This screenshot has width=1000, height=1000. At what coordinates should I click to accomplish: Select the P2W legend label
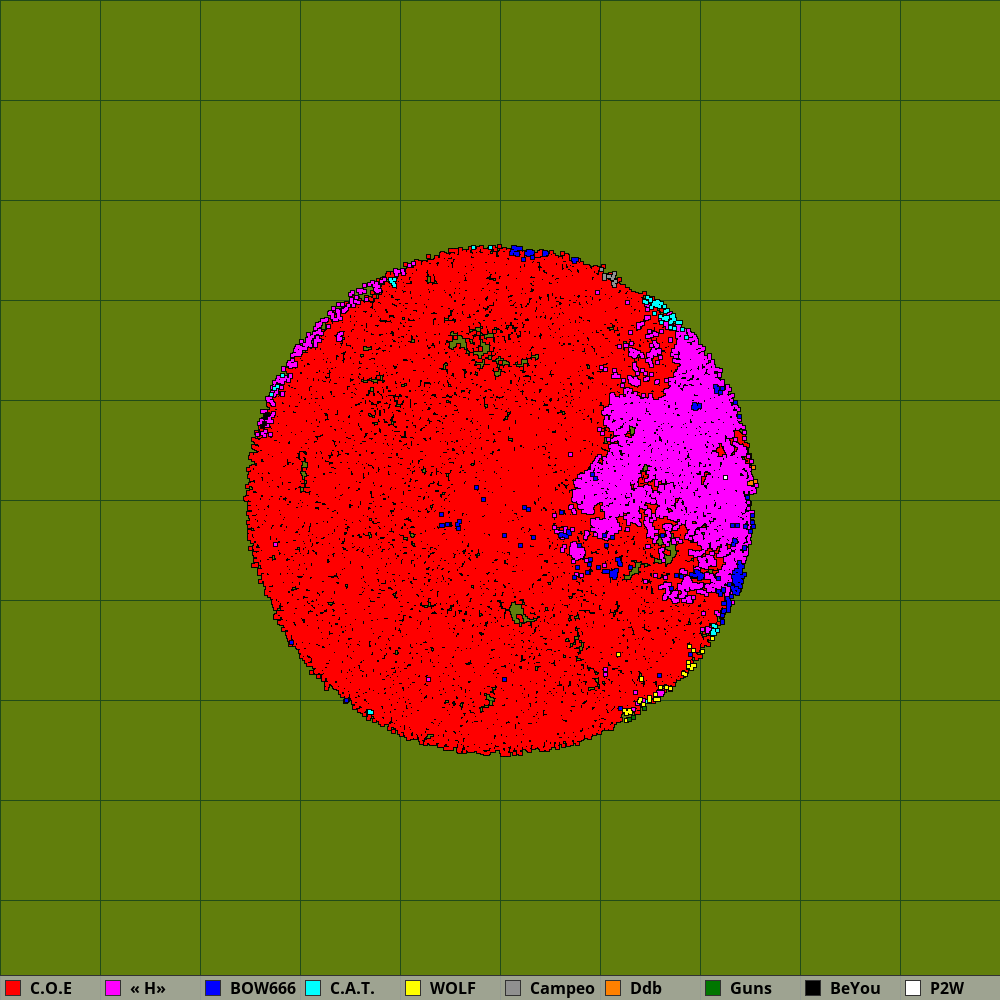(x=947, y=988)
